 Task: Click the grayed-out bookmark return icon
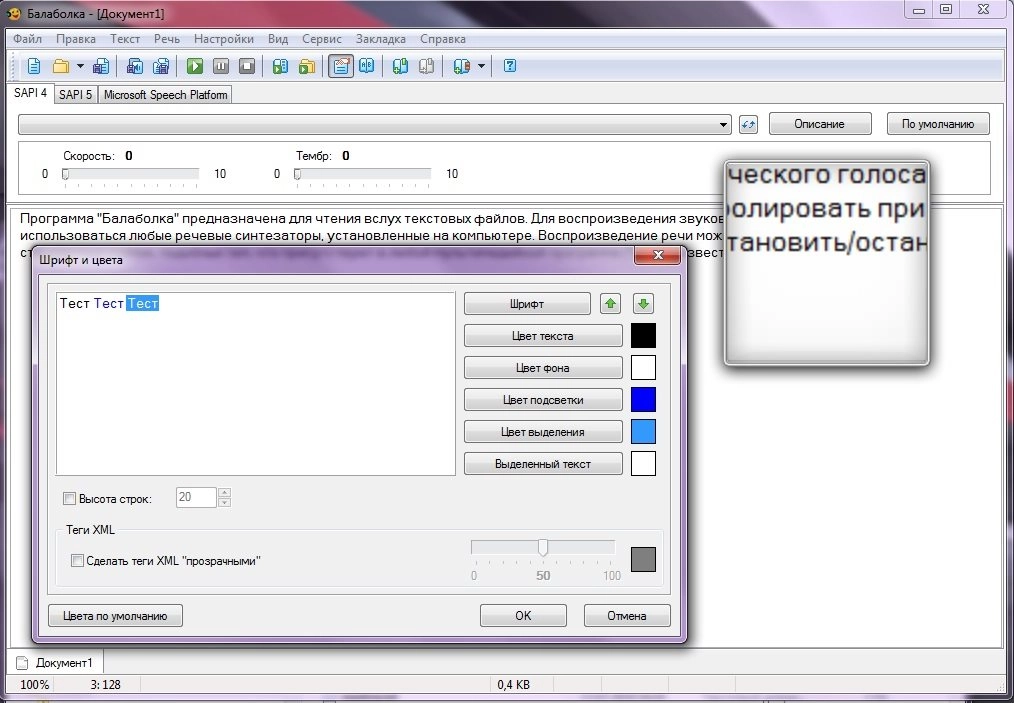click(x=426, y=66)
